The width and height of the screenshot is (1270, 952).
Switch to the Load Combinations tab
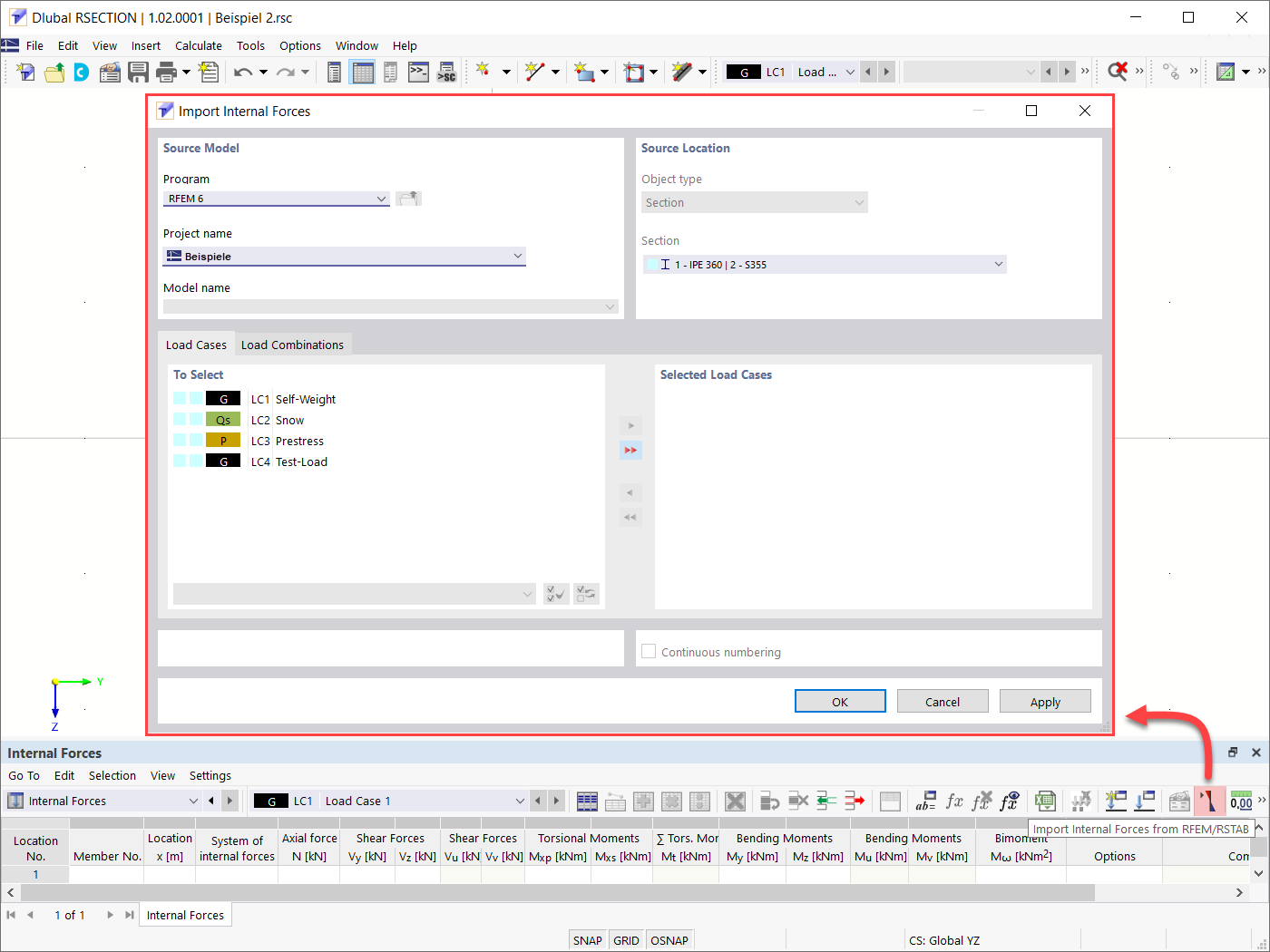[293, 344]
